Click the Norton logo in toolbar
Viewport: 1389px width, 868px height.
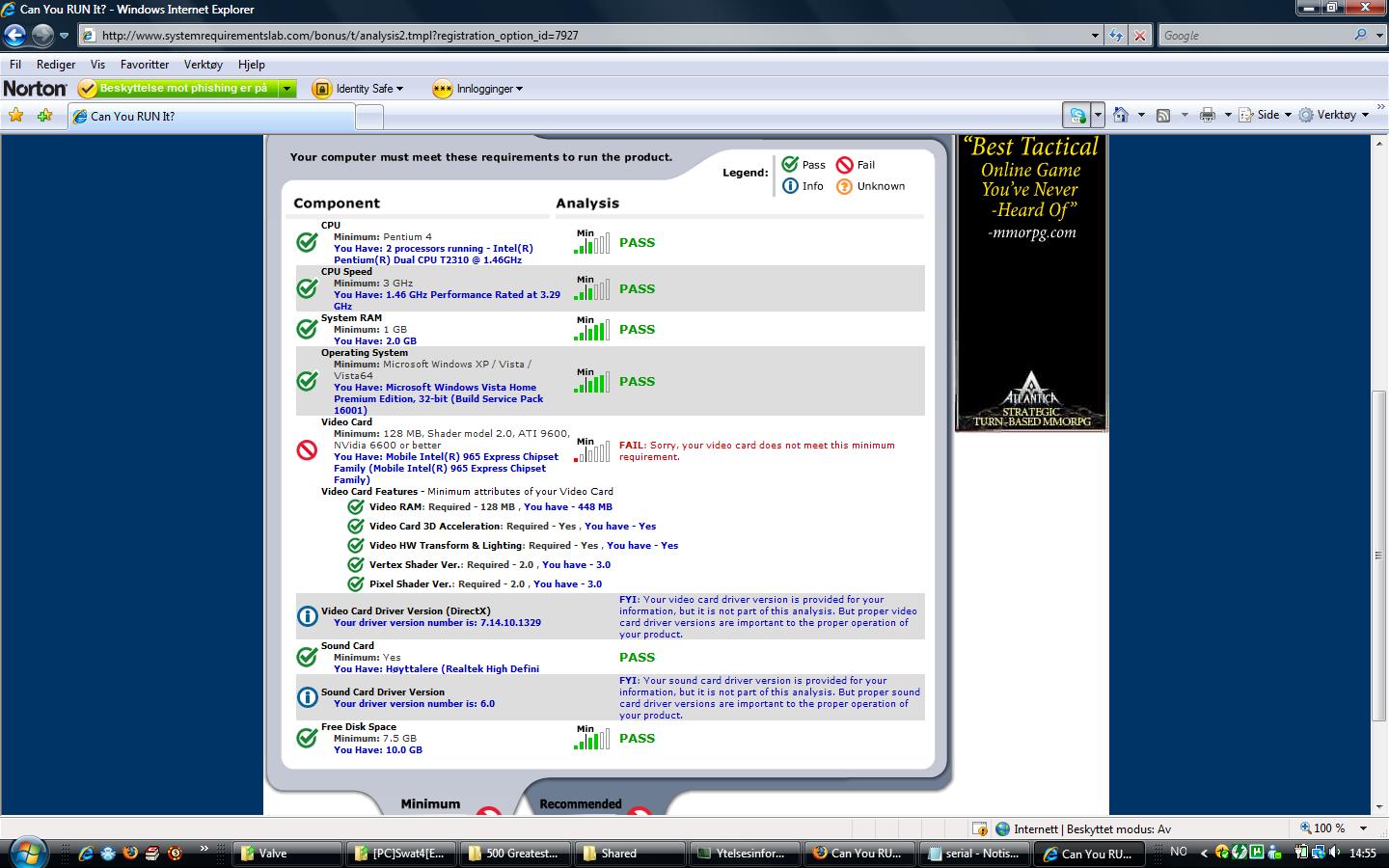point(35,89)
